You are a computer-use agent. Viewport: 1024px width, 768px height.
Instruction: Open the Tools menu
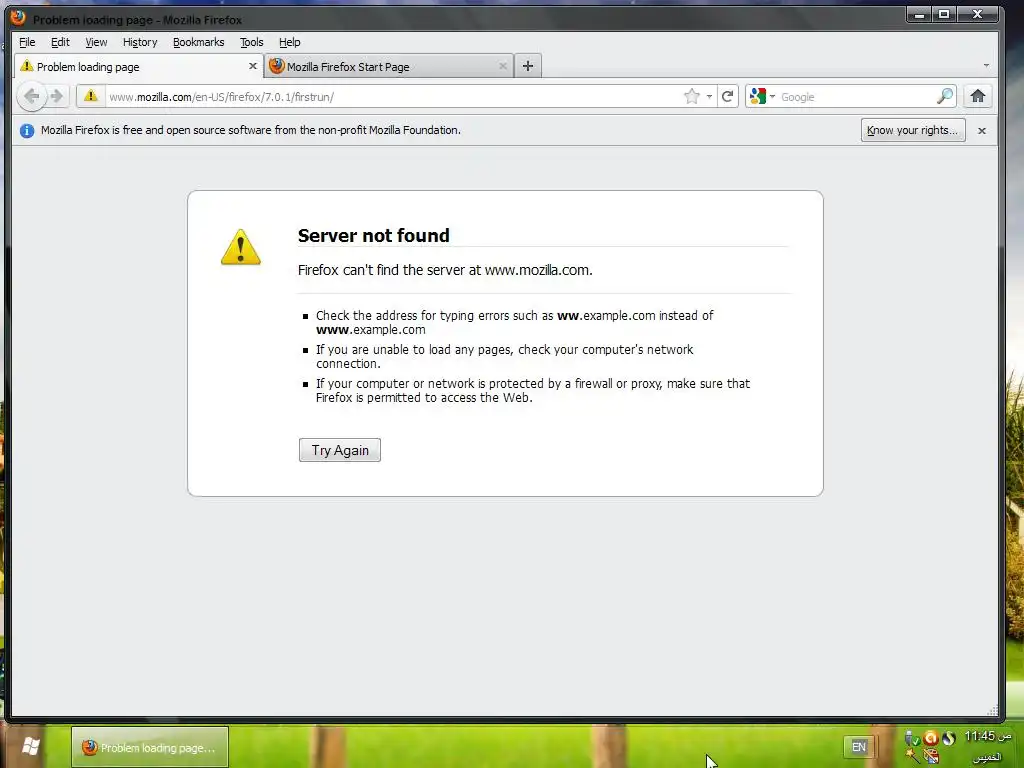(251, 42)
